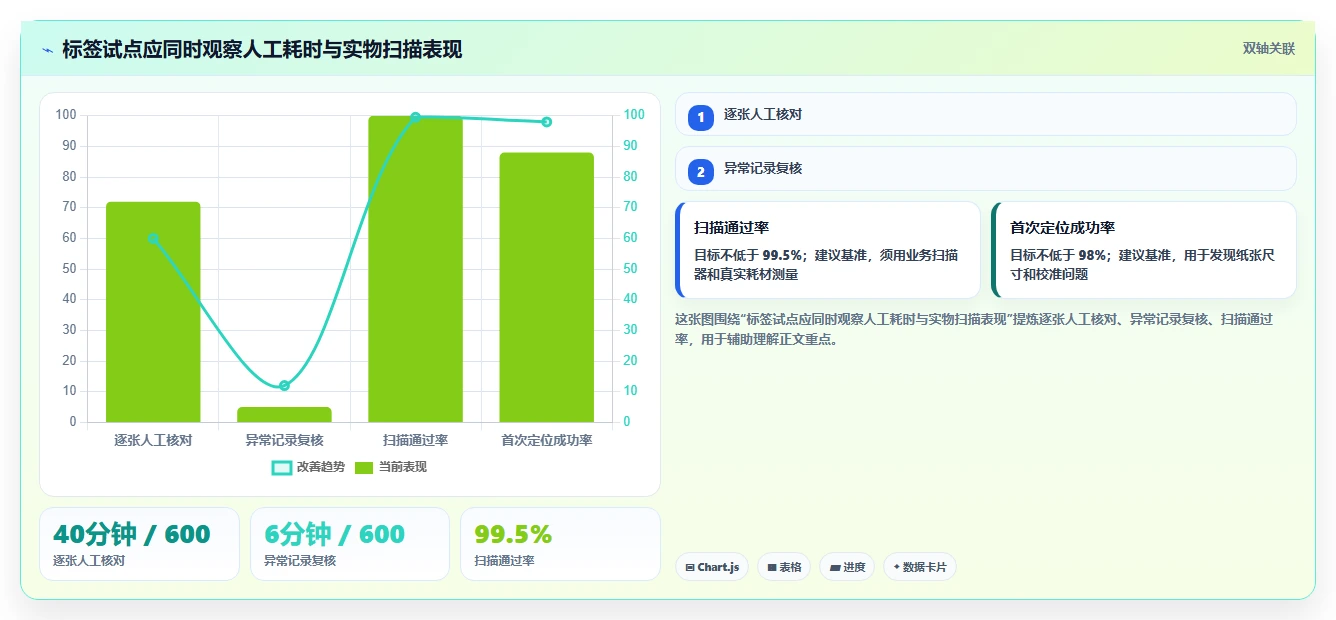
Task: Click the sparkle icon inside 数据卡片 chip
Action: 897,567
